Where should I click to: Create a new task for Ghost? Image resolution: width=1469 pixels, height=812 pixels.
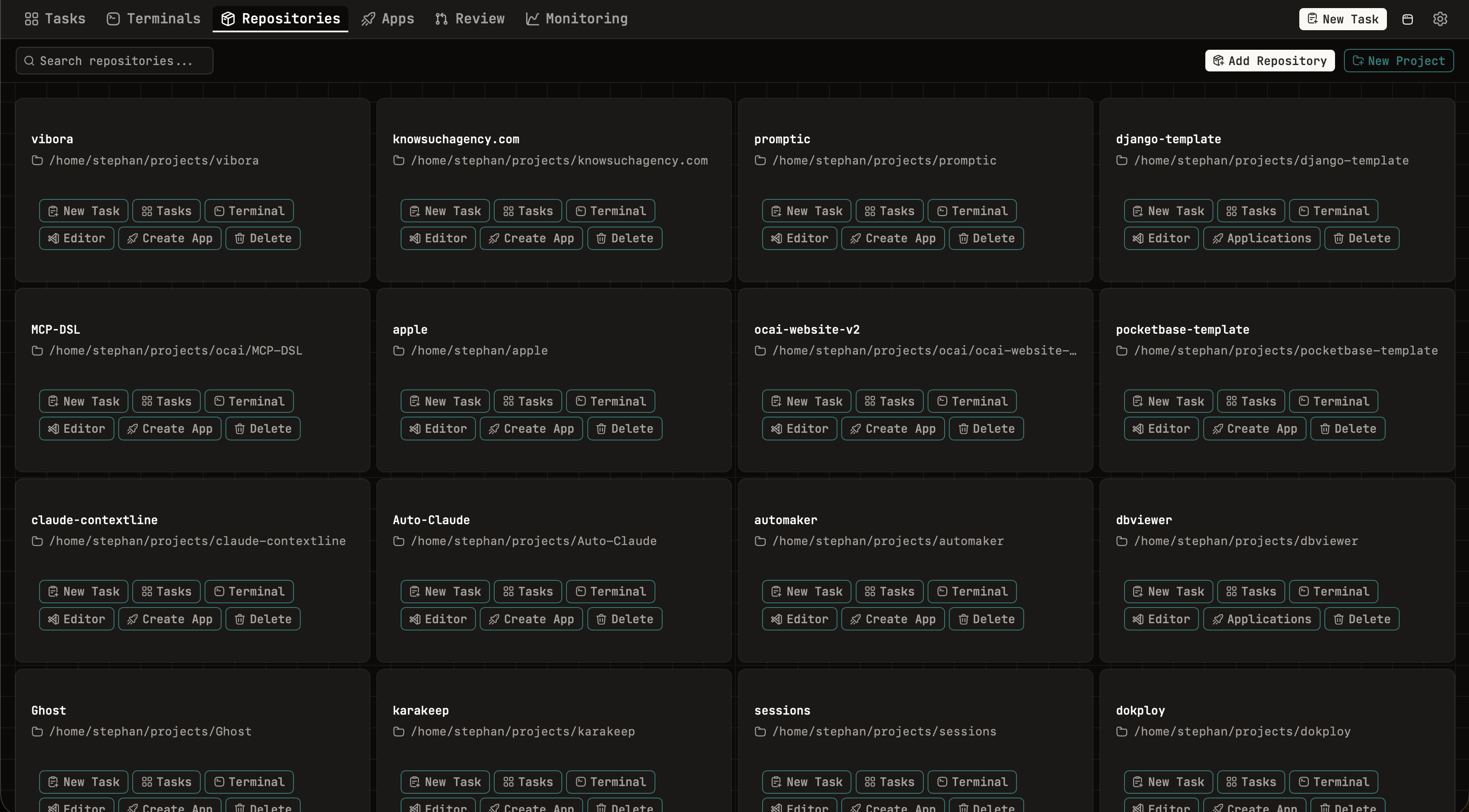[84, 782]
